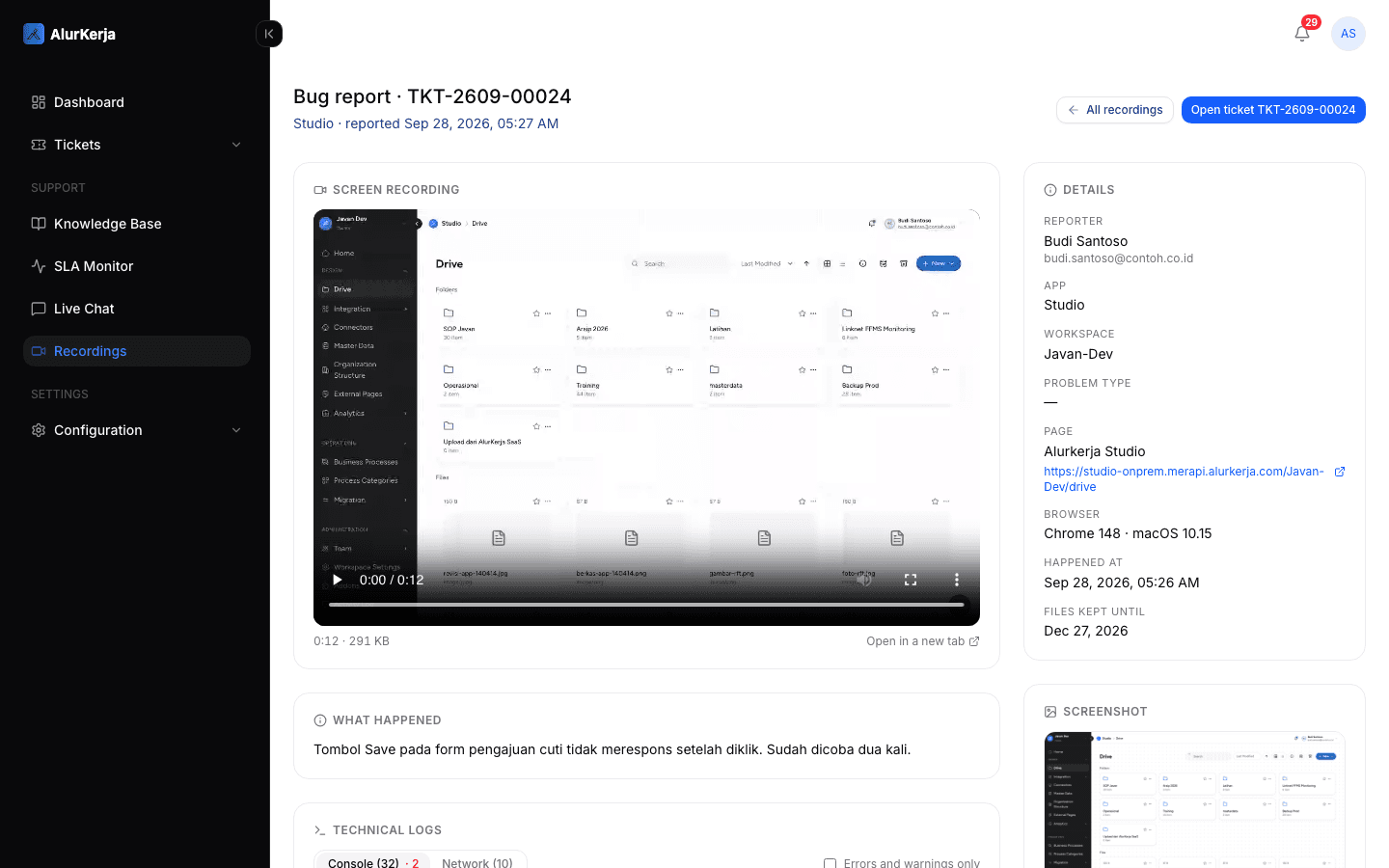Screen dimensions: 1389x868
Task: Go back to All recordings
Action: [x=1115, y=110]
